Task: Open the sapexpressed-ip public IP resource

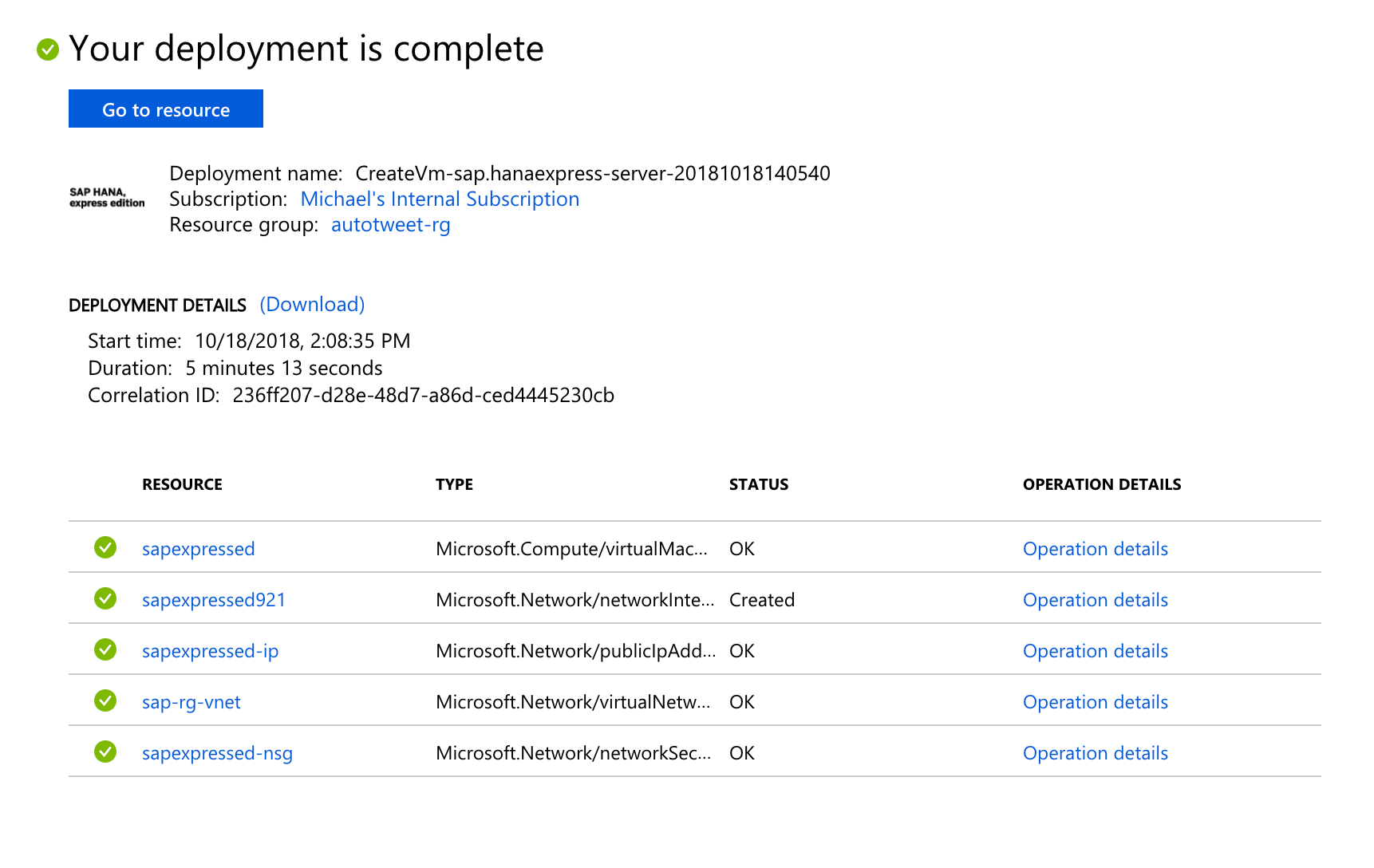Action: 210,651
